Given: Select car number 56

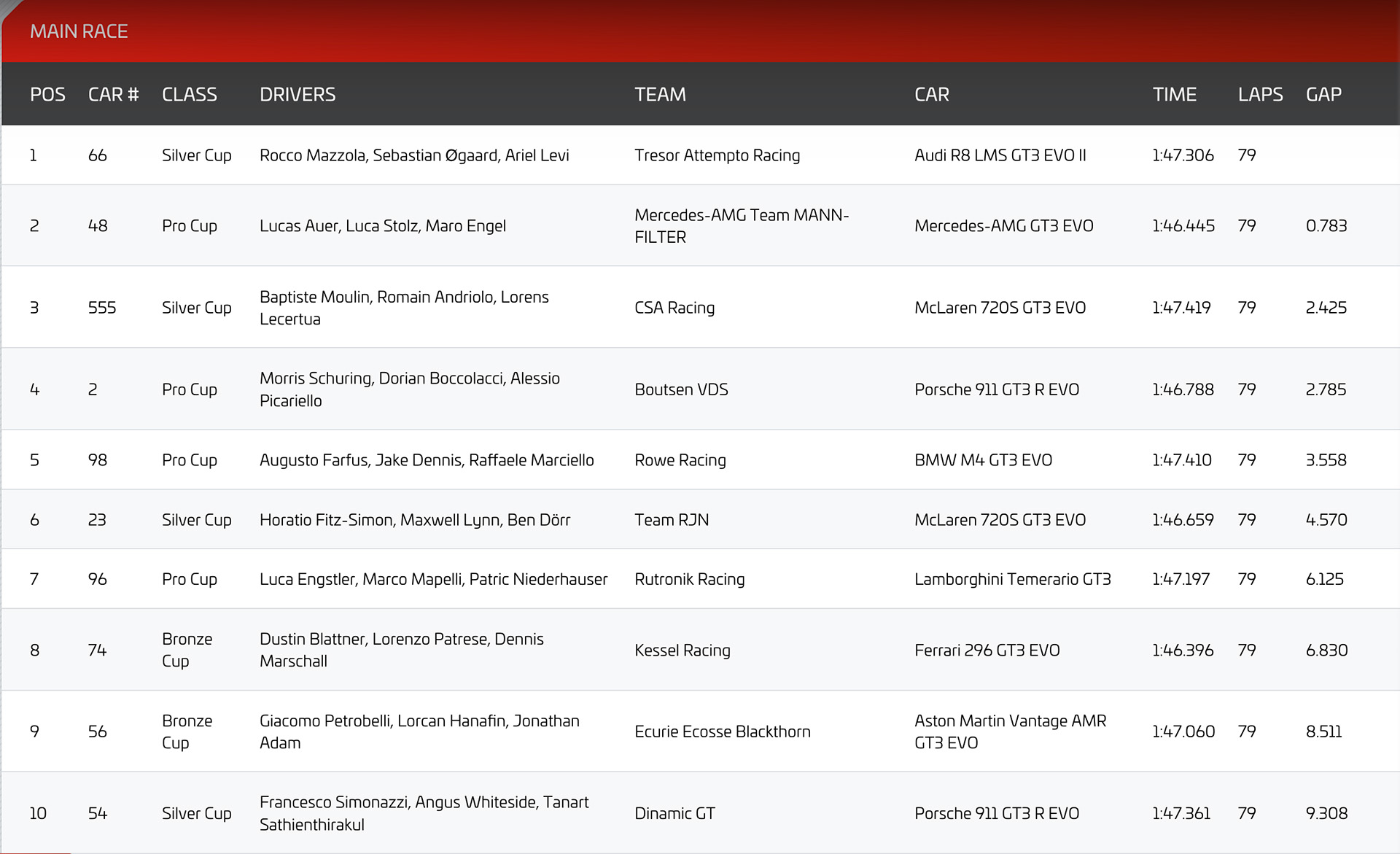Looking at the screenshot, I should coord(98,731).
